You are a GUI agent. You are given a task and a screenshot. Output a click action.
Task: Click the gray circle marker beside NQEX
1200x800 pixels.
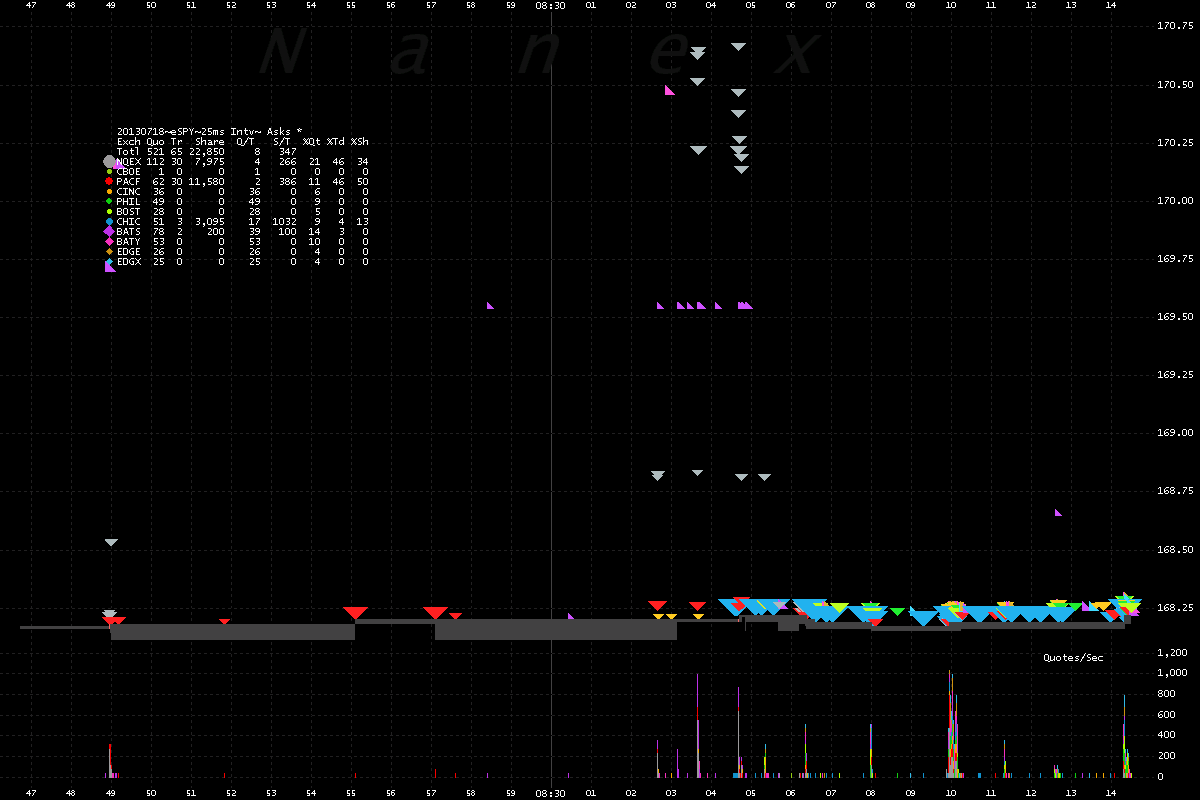[110, 161]
